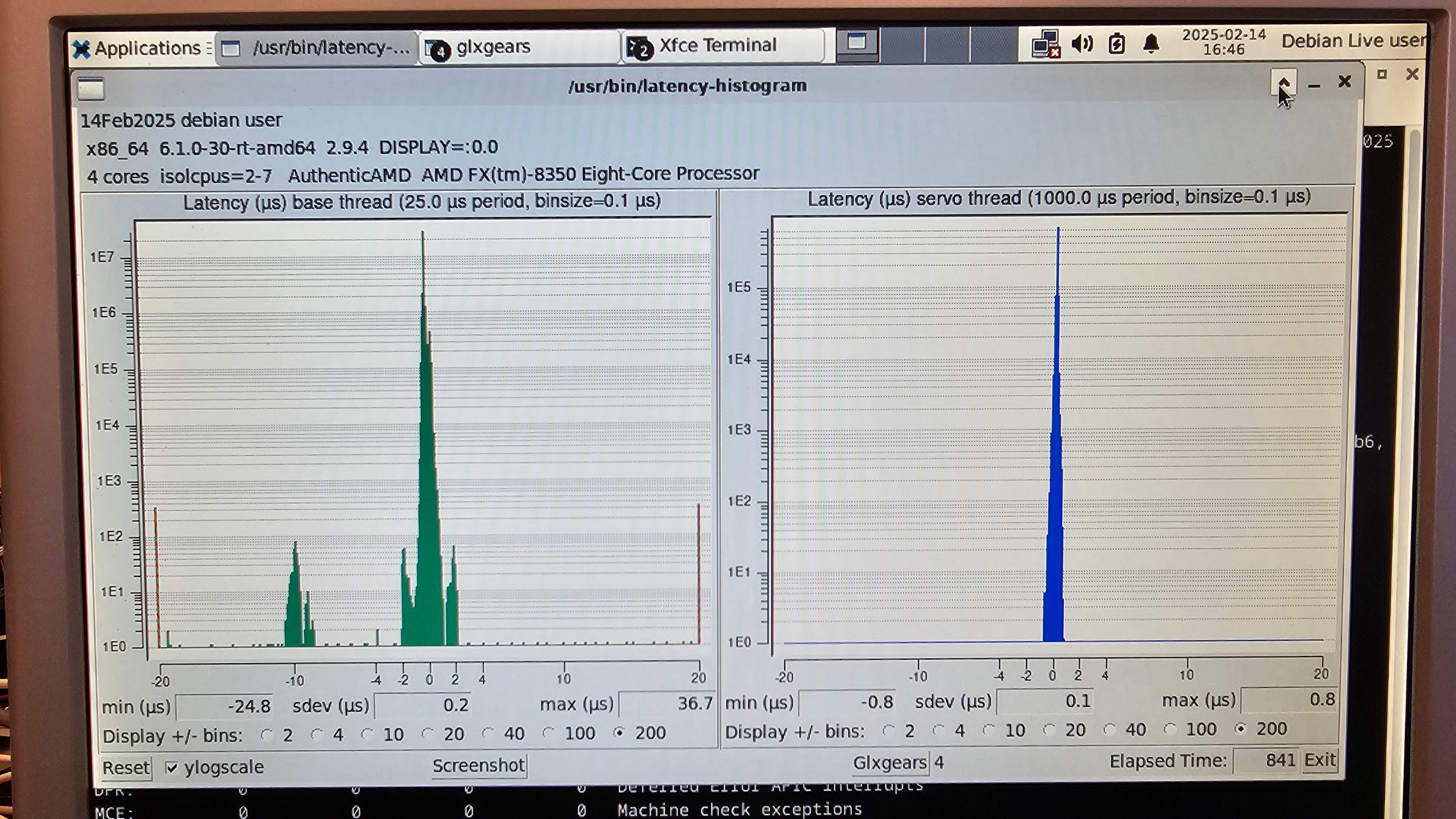Close the terminal window behind
The image size is (1456, 819).
click(1412, 74)
